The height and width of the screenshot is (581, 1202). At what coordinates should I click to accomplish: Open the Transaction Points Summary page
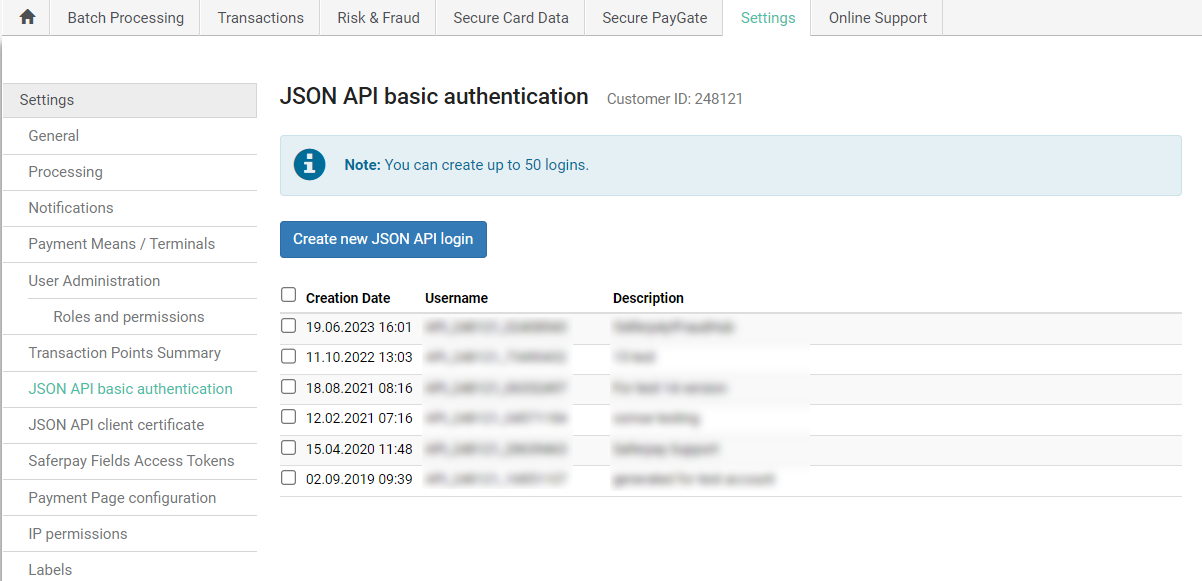120,353
